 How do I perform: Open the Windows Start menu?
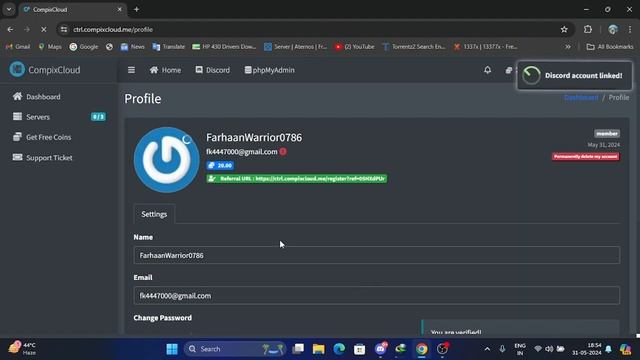(172, 349)
